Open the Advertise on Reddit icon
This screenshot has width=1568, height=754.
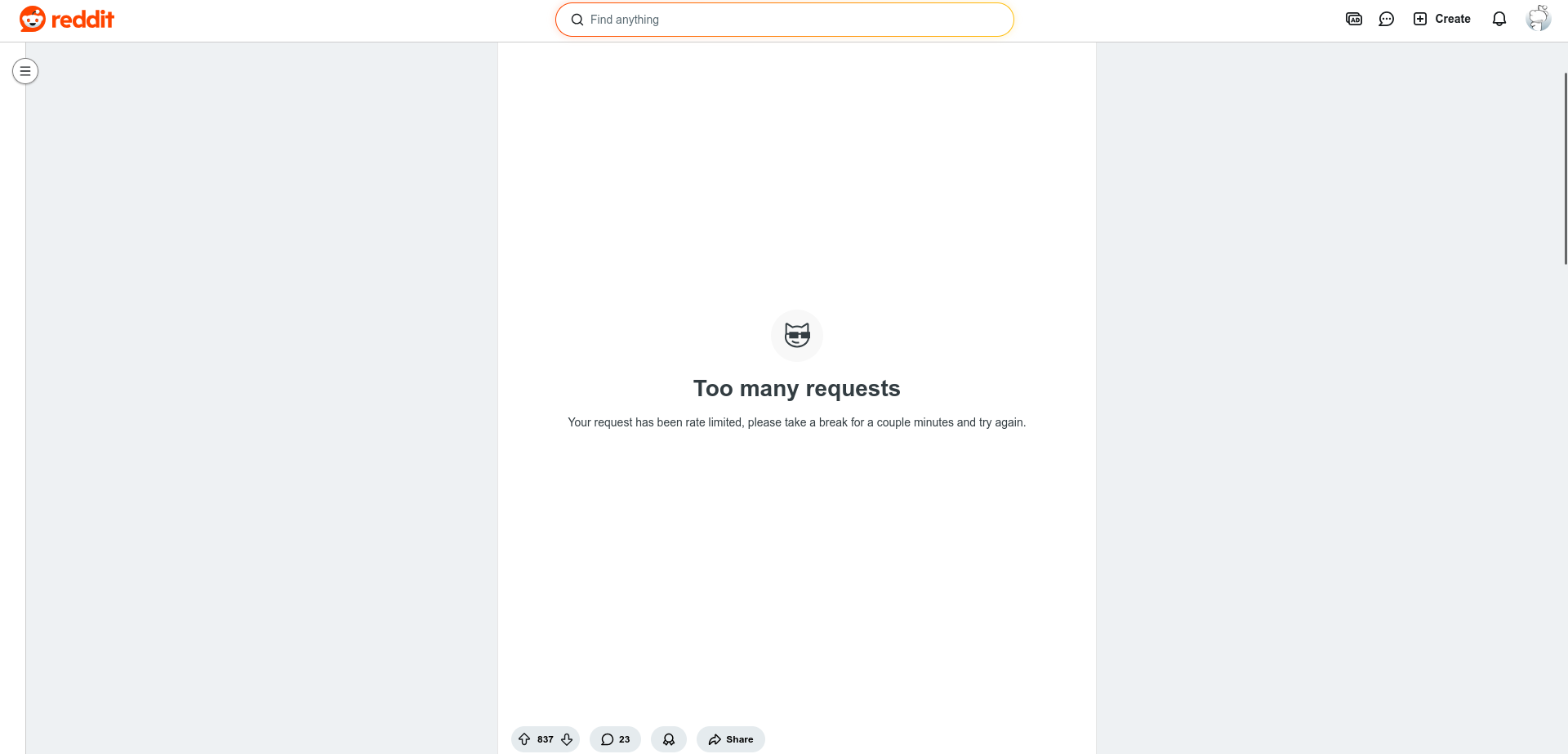tap(1353, 19)
